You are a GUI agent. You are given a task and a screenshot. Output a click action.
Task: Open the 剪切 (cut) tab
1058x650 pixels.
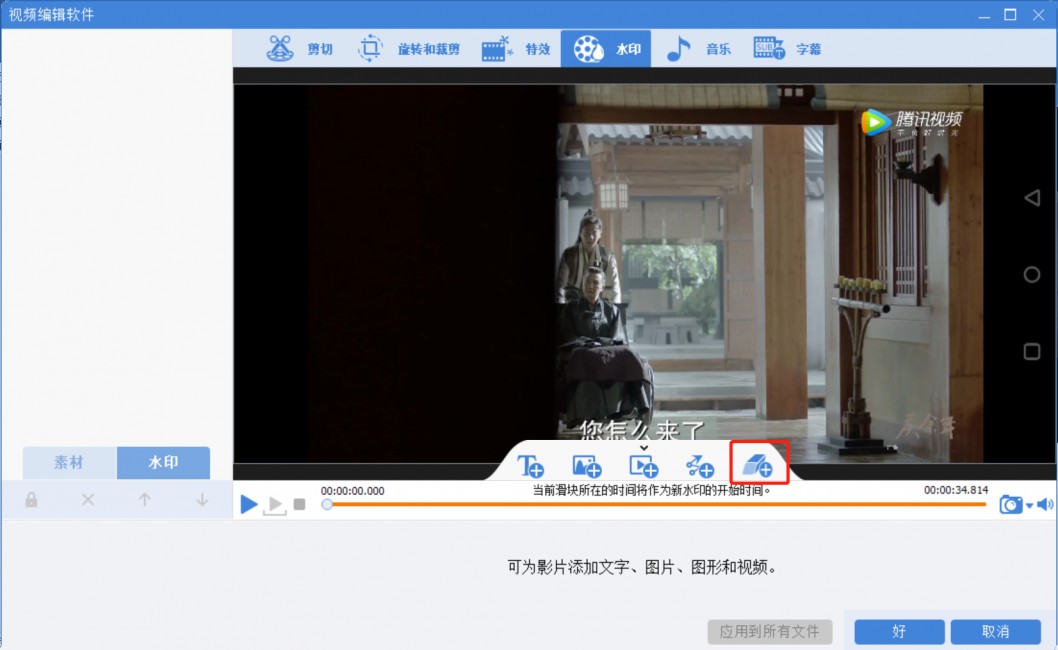[x=300, y=49]
